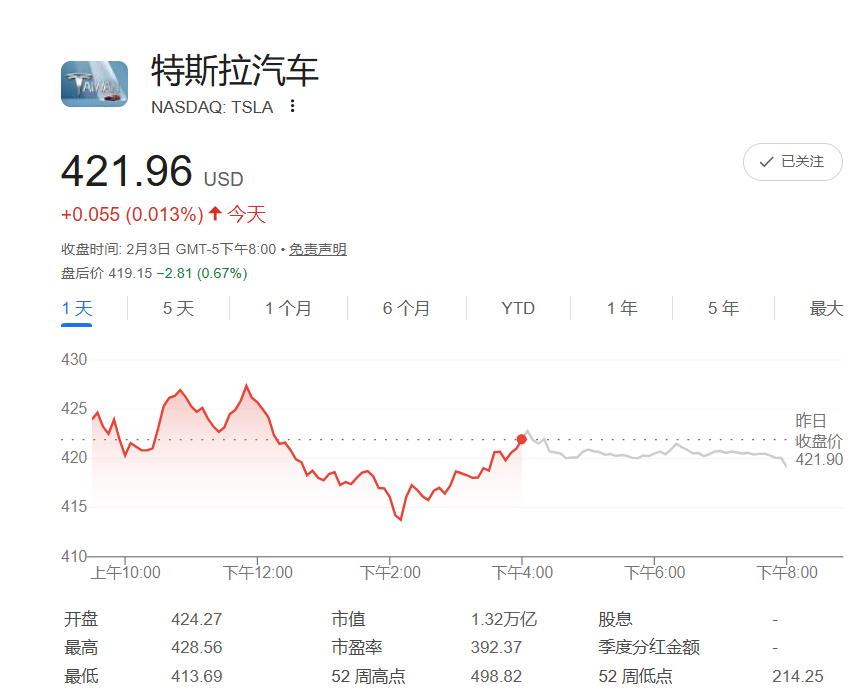Click the Tesla logo thumbnail
The width and height of the screenshot is (855, 700).
click(x=94, y=84)
